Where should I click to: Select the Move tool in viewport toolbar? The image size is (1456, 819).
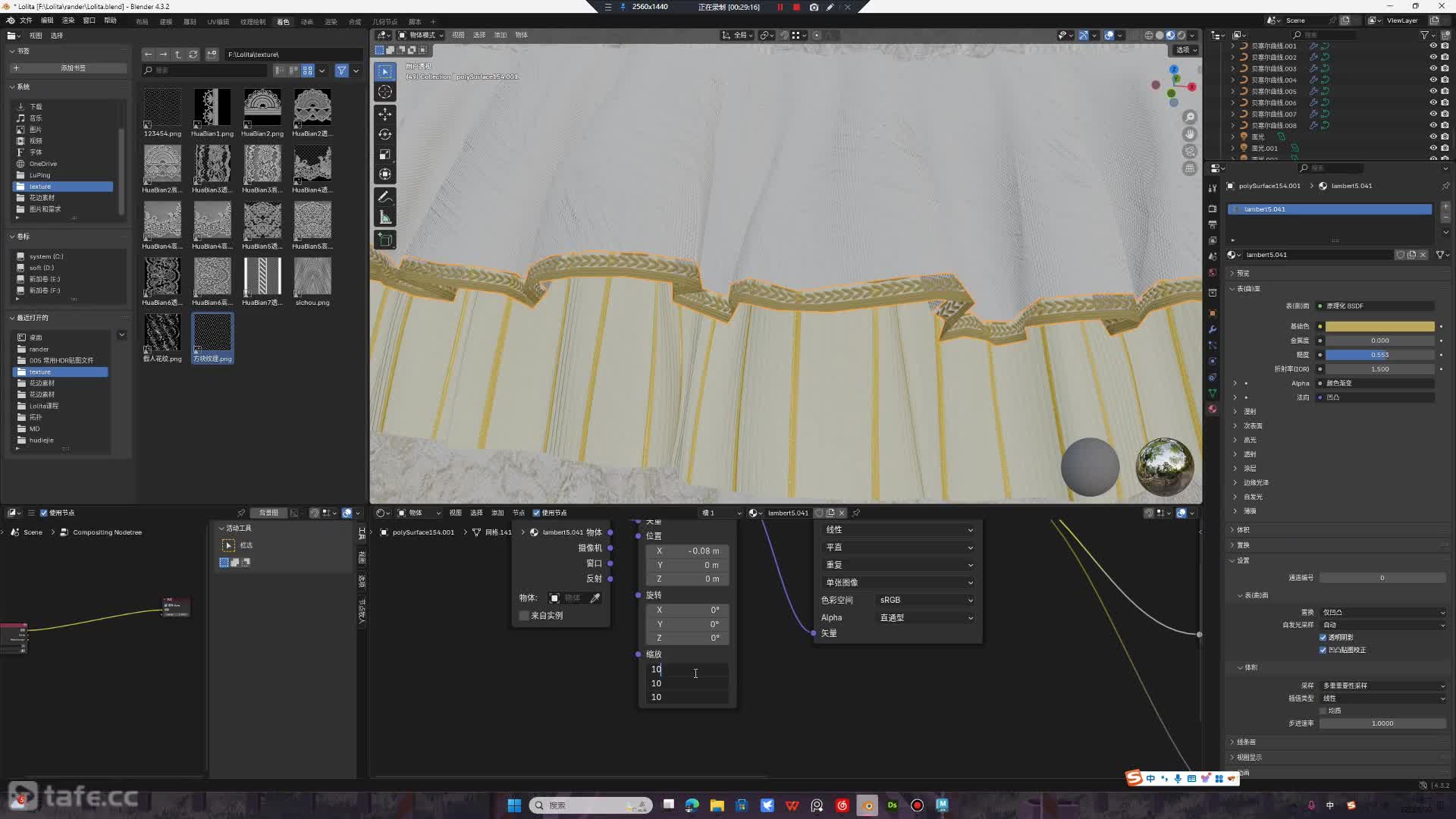pos(385,114)
